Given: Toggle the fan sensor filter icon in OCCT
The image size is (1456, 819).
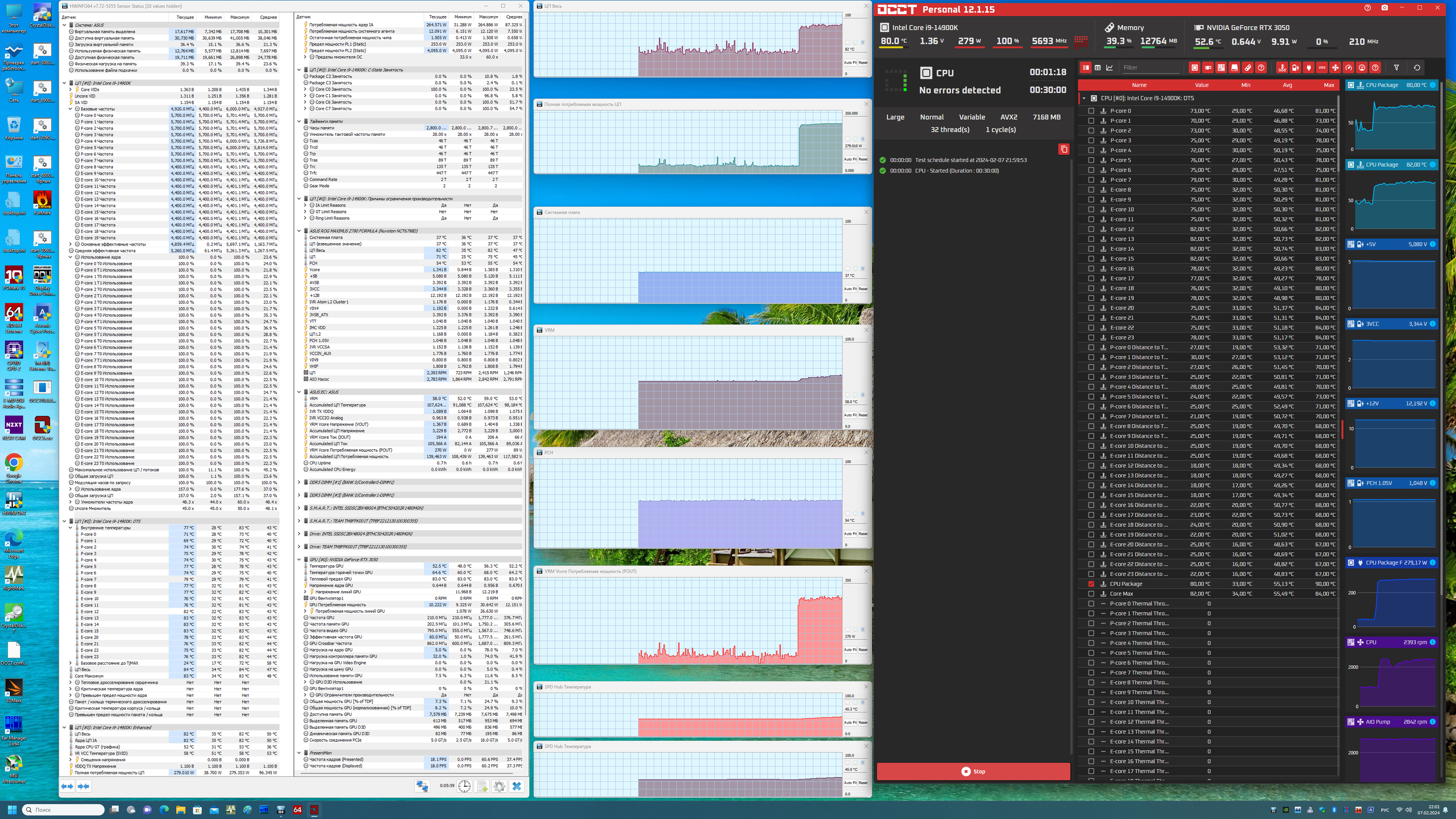Looking at the screenshot, I should click(1335, 67).
